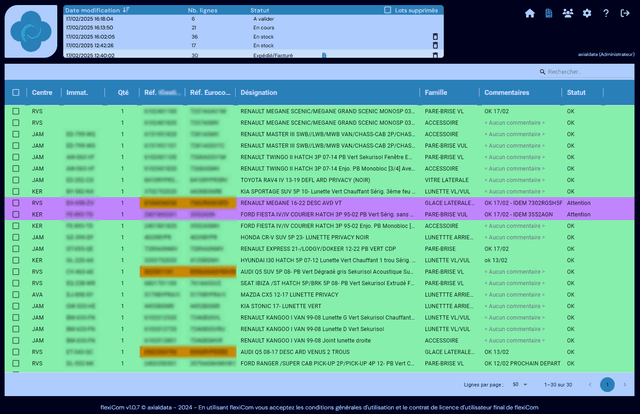Viewport: 640px width, 414px height.
Task: Click comment 'OK 17/02 - IDEM 3552AGN'
Action: tap(518, 214)
